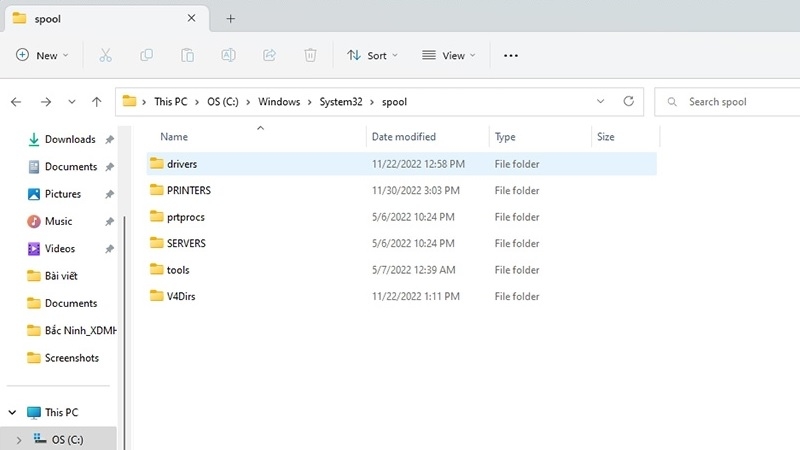Click the V4Dirs folder icon

click(x=157, y=296)
